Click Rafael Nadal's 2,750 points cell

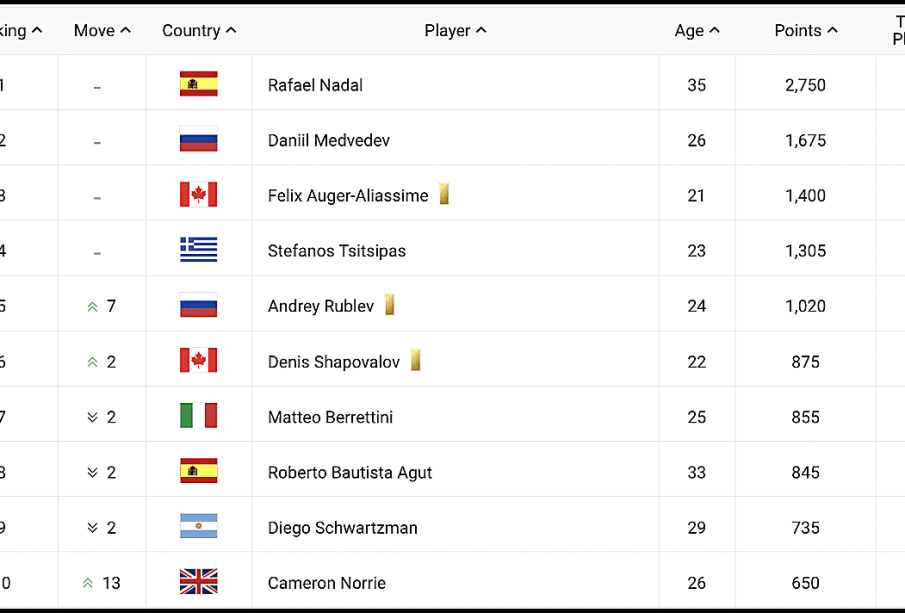point(805,85)
